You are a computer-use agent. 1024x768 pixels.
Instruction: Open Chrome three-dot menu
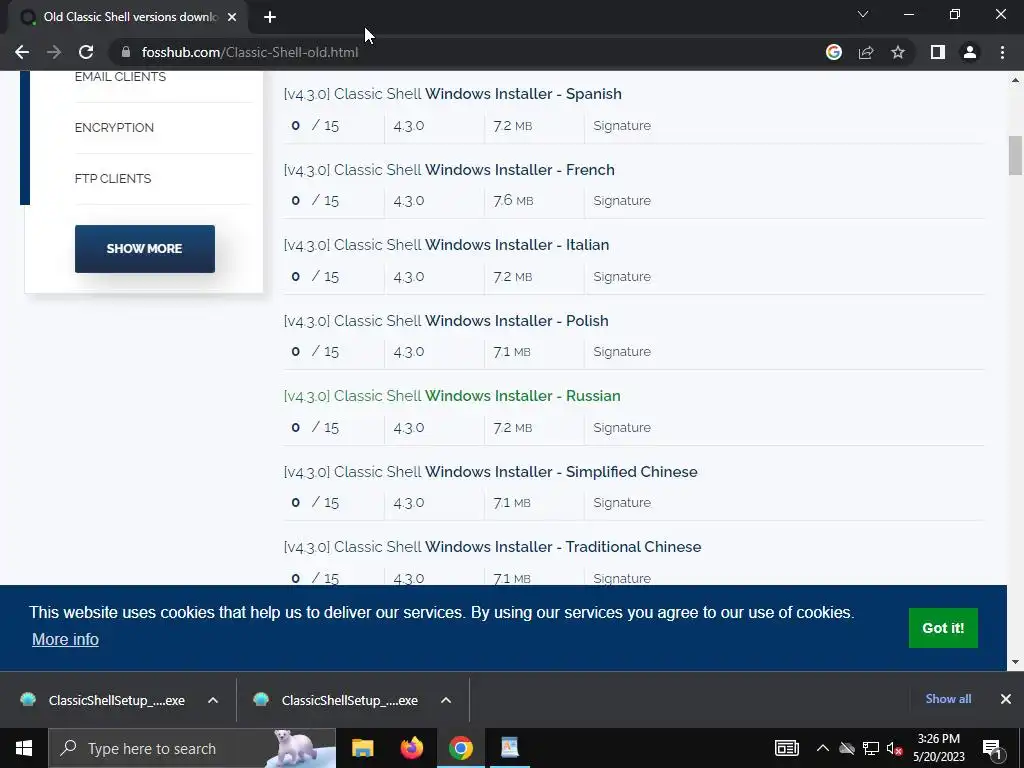1002,52
